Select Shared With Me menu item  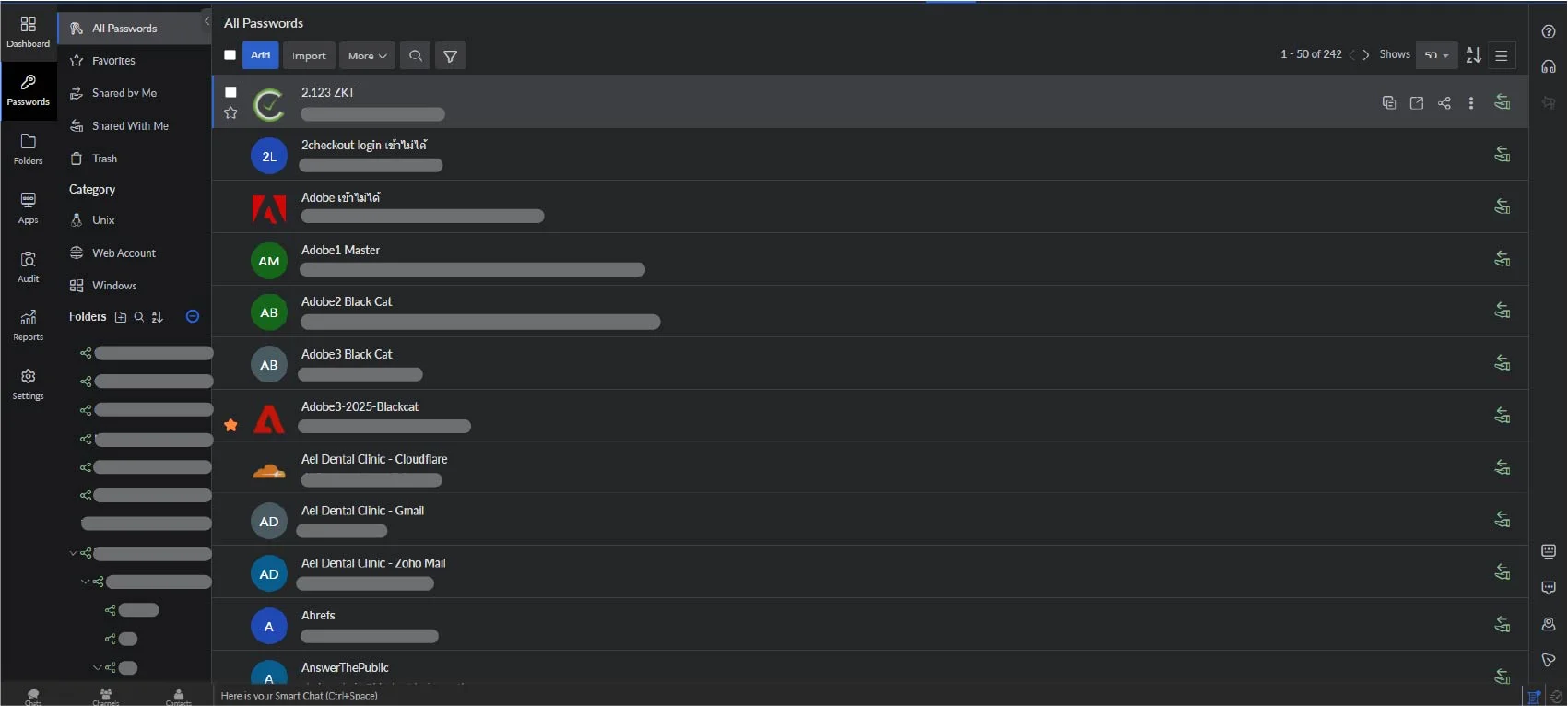130,126
